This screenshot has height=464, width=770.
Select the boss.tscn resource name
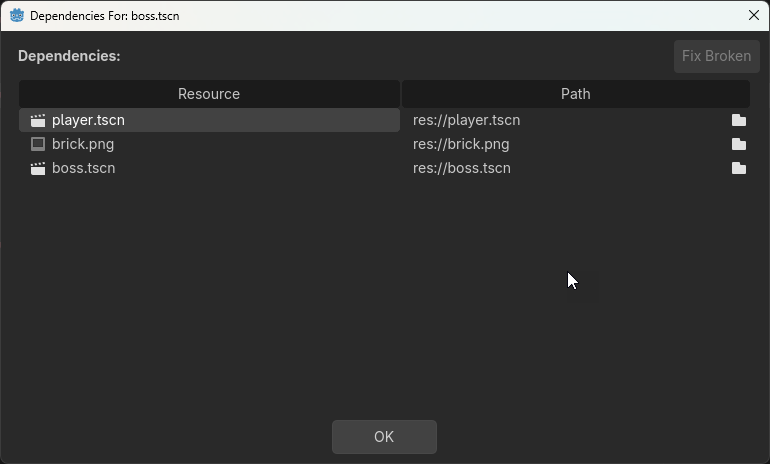coord(83,168)
